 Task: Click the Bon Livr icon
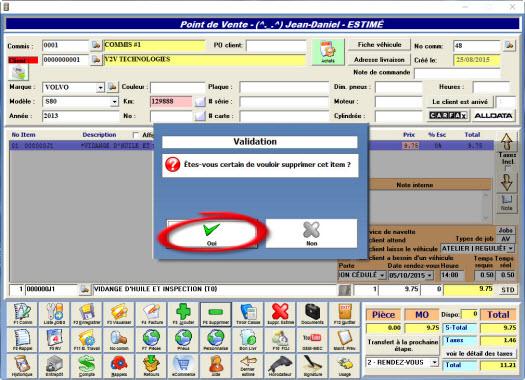click(x=248, y=339)
